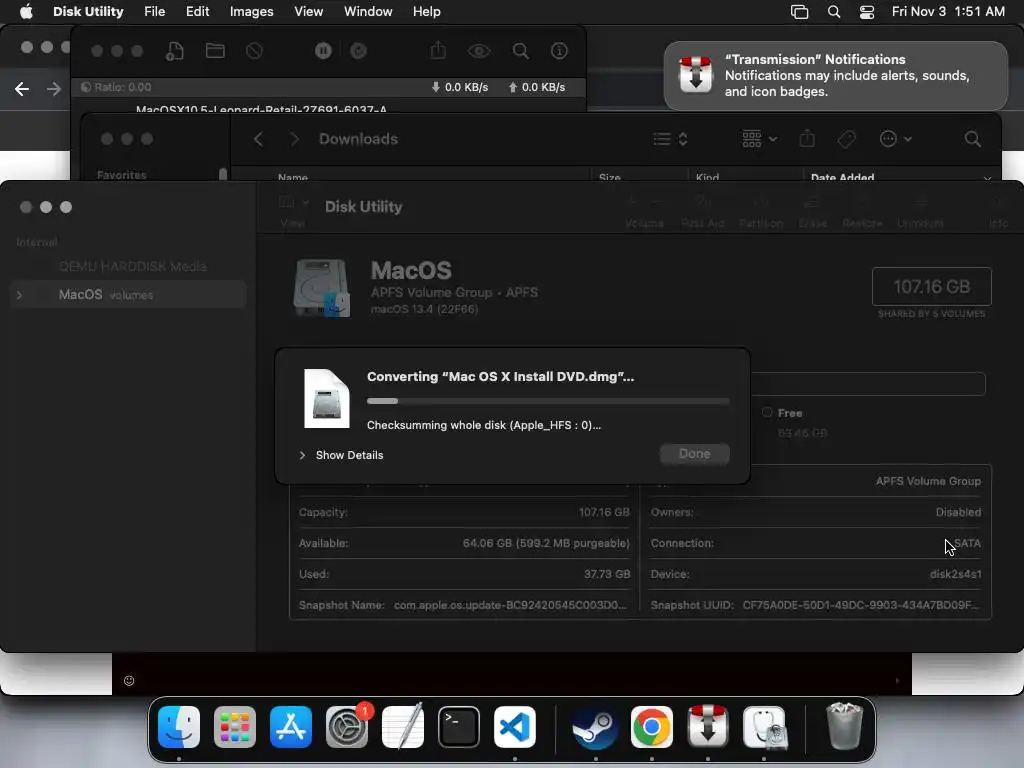Image resolution: width=1024 pixels, height=768 pixels.
Task: Open Edit menu
Action: coord(197,12)
